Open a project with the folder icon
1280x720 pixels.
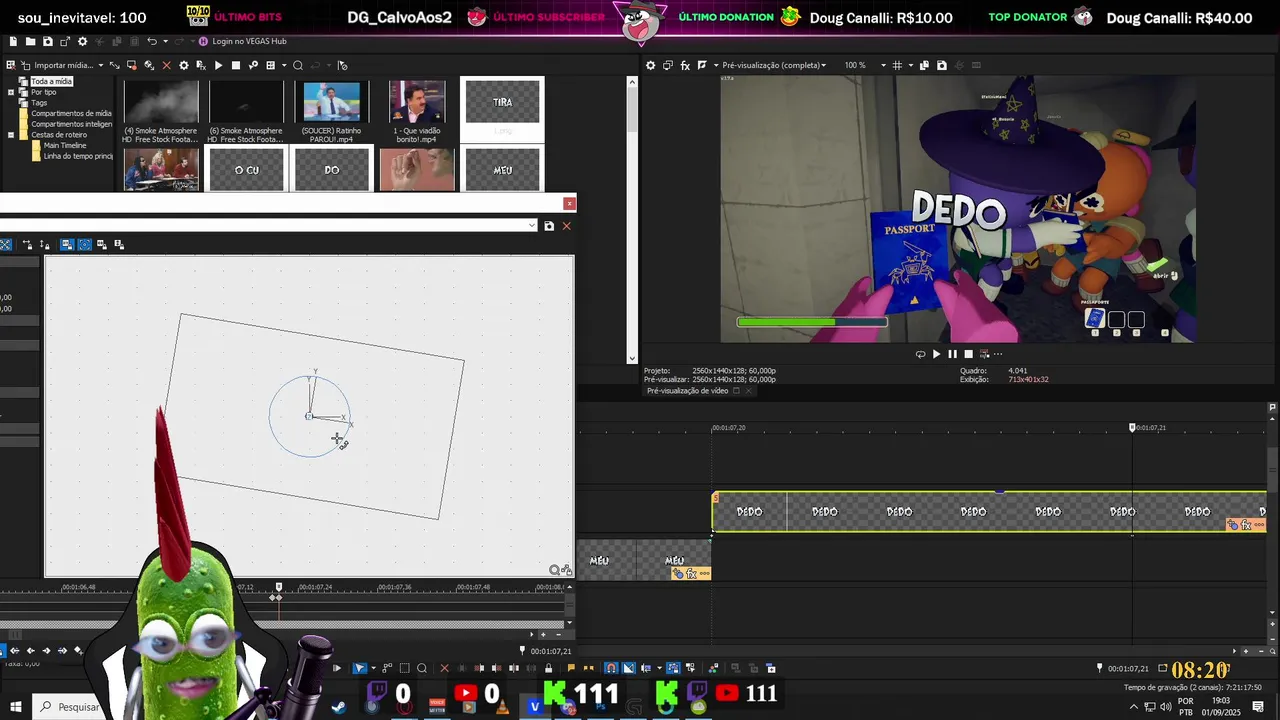[x=30, y=41]
